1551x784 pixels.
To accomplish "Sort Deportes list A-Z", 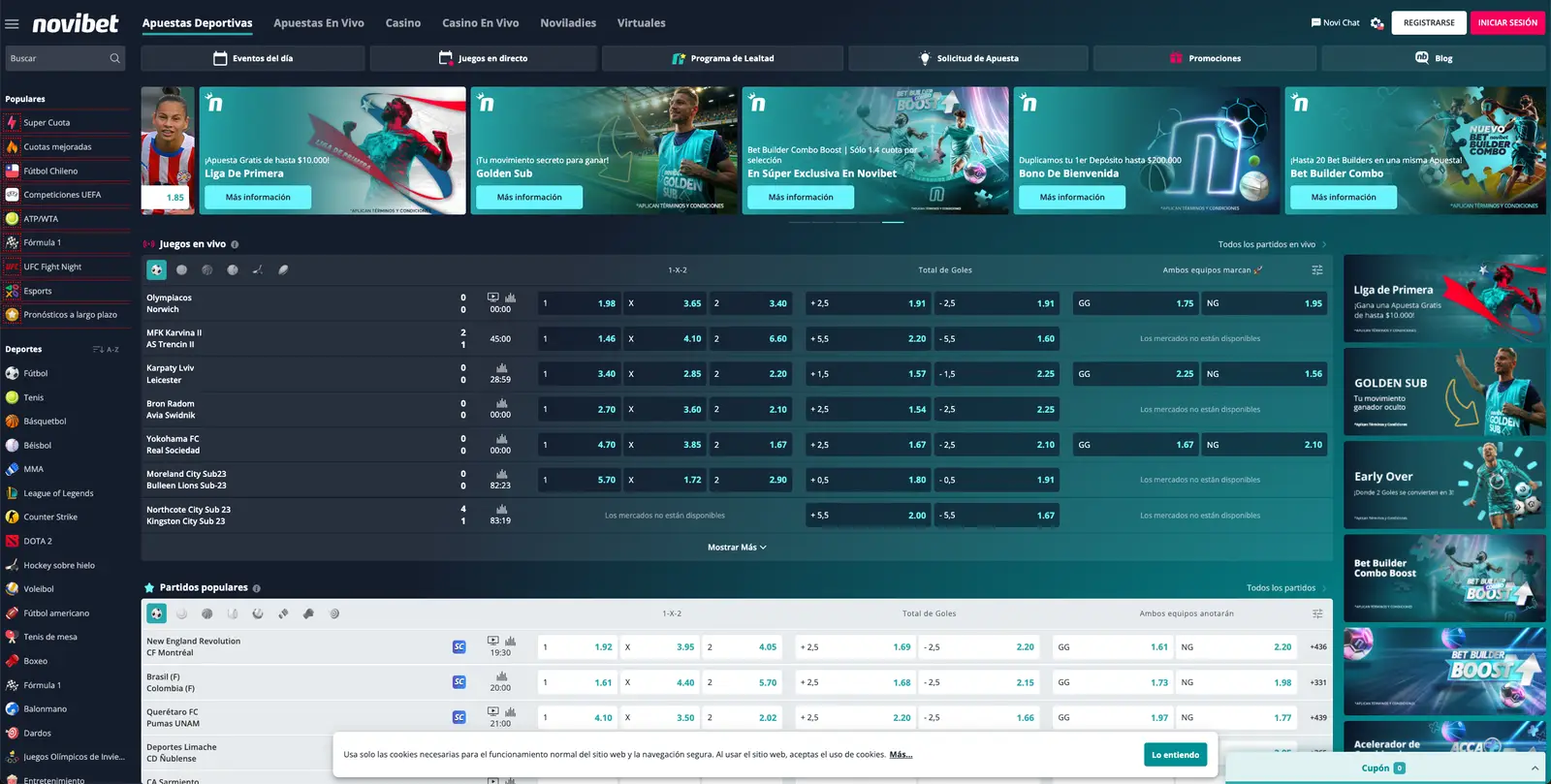I will click(x=106, y=349).
